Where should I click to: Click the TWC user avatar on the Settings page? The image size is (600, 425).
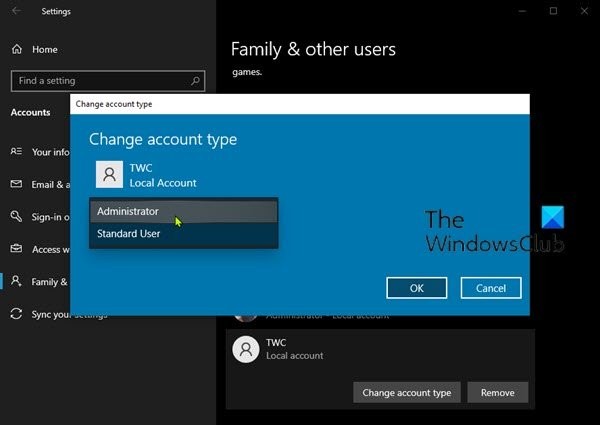(x=246, y=349)
